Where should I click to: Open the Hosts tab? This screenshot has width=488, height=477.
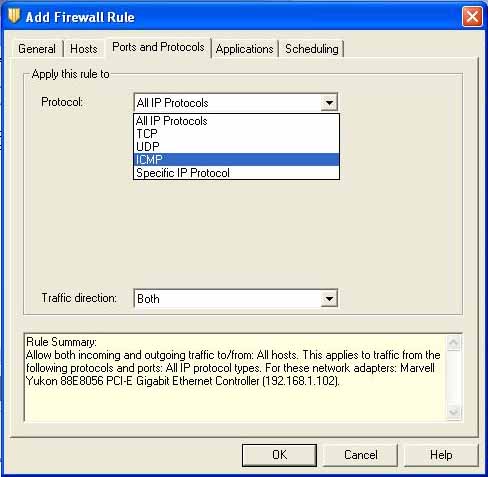click(x=84, y=49)
